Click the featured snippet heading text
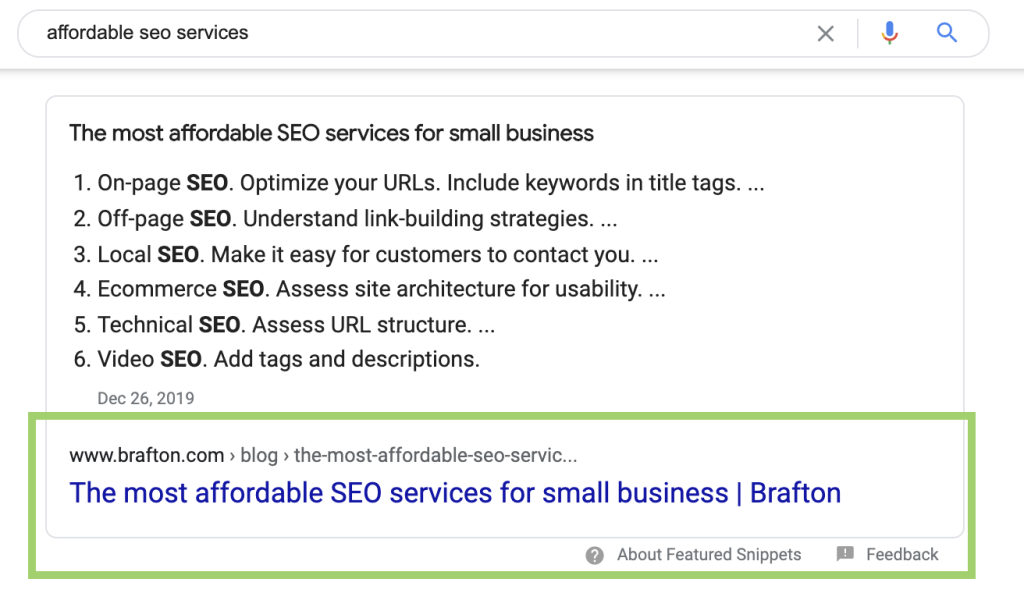 [331, 133]
